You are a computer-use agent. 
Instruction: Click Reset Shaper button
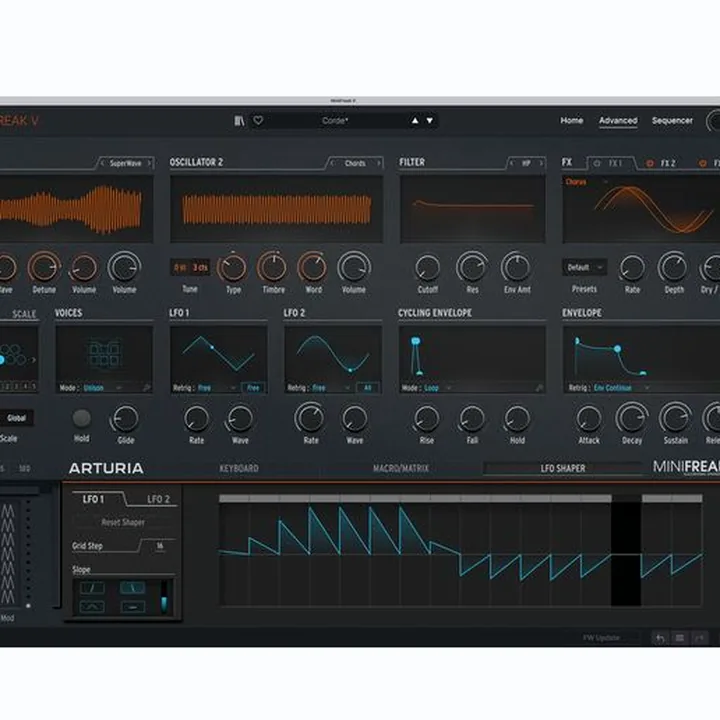pos(123,522)
